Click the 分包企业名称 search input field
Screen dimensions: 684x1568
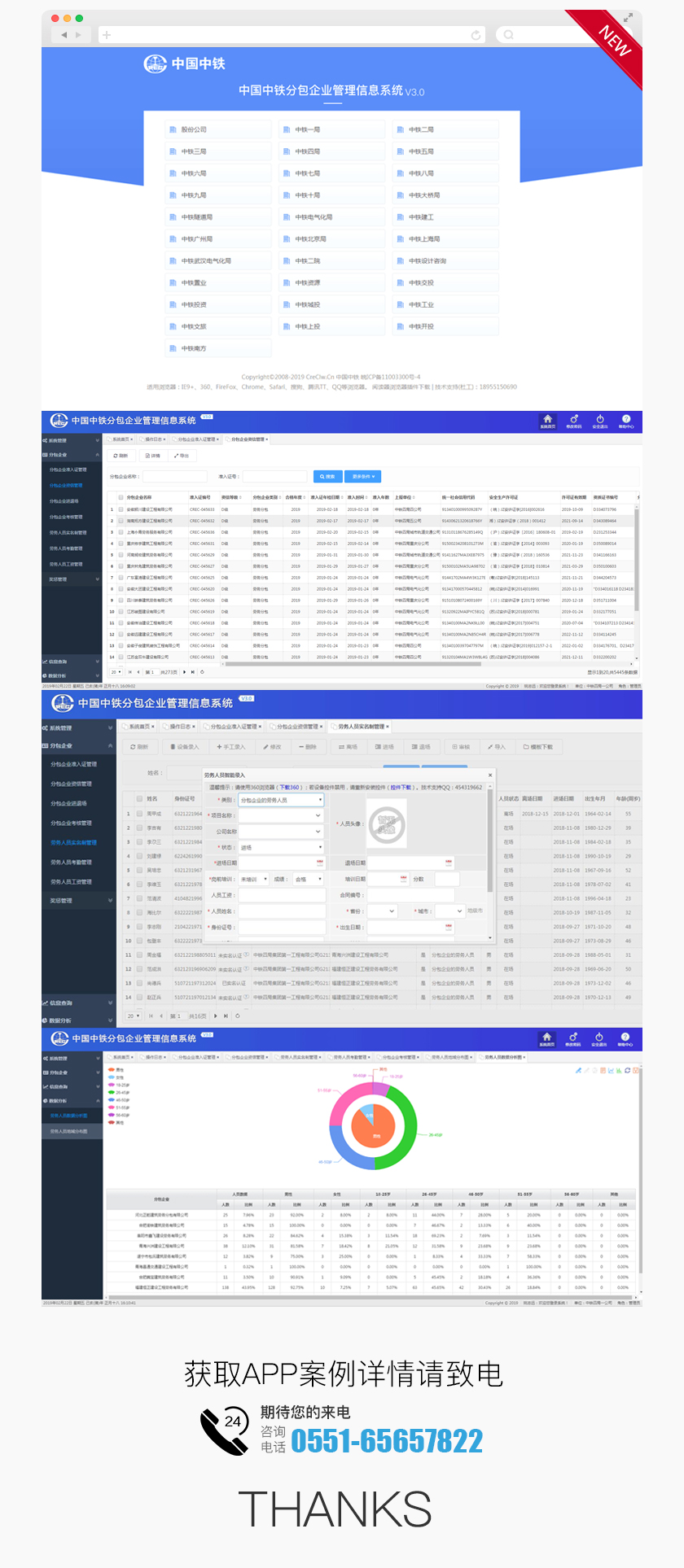(x=175, y=477)
